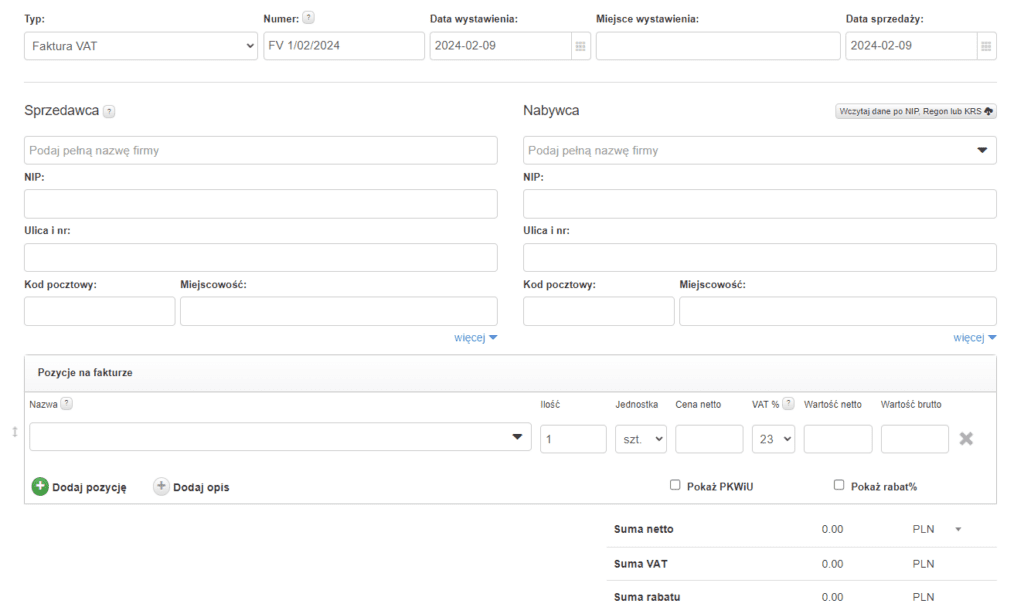This screenshot has width=1024, height=607.
Task: Open the Jednostka szt. dropdown
Action: pyautogui.click(x=640, y=439)
